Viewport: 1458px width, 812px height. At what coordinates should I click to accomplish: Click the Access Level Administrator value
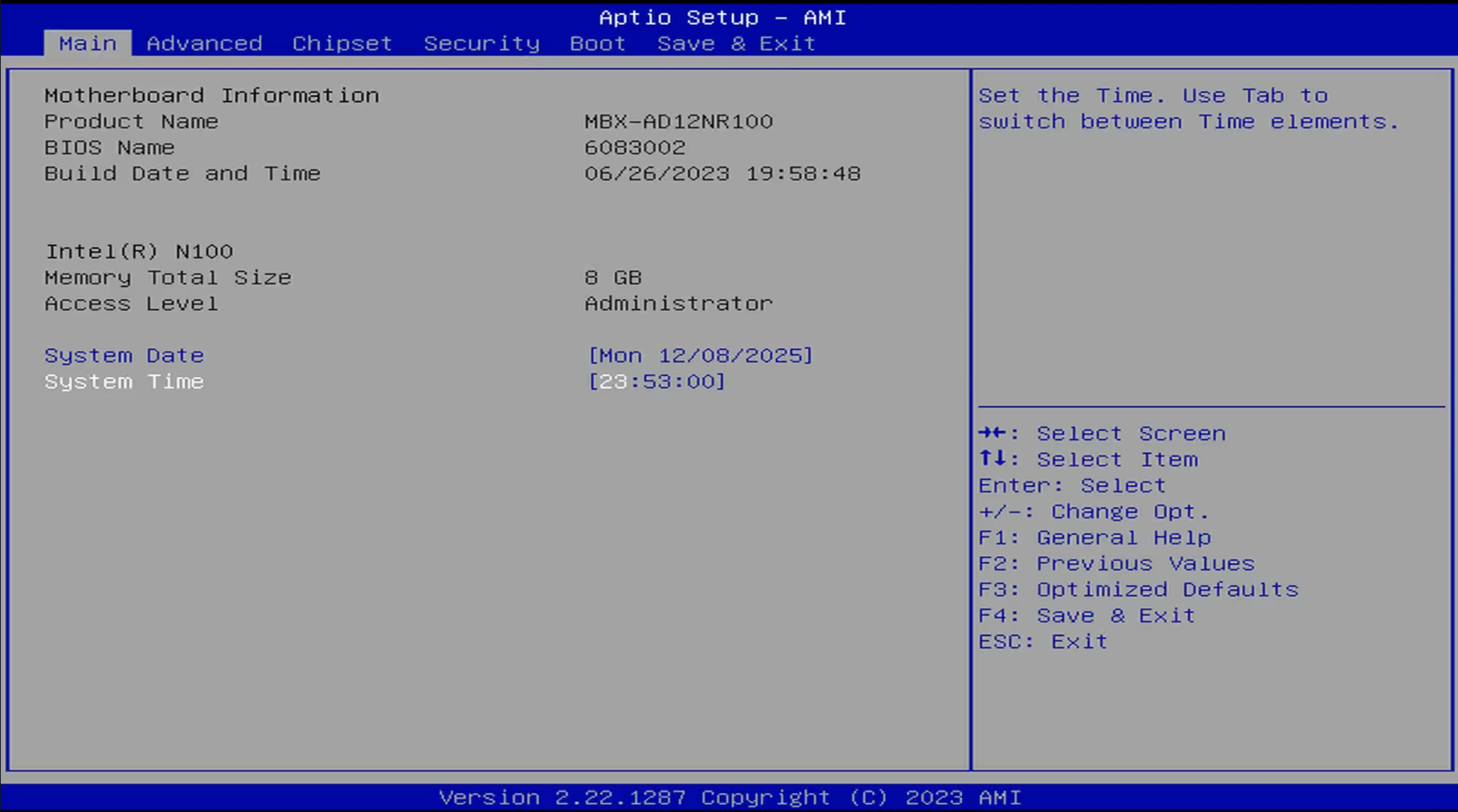tap(679, 304)
